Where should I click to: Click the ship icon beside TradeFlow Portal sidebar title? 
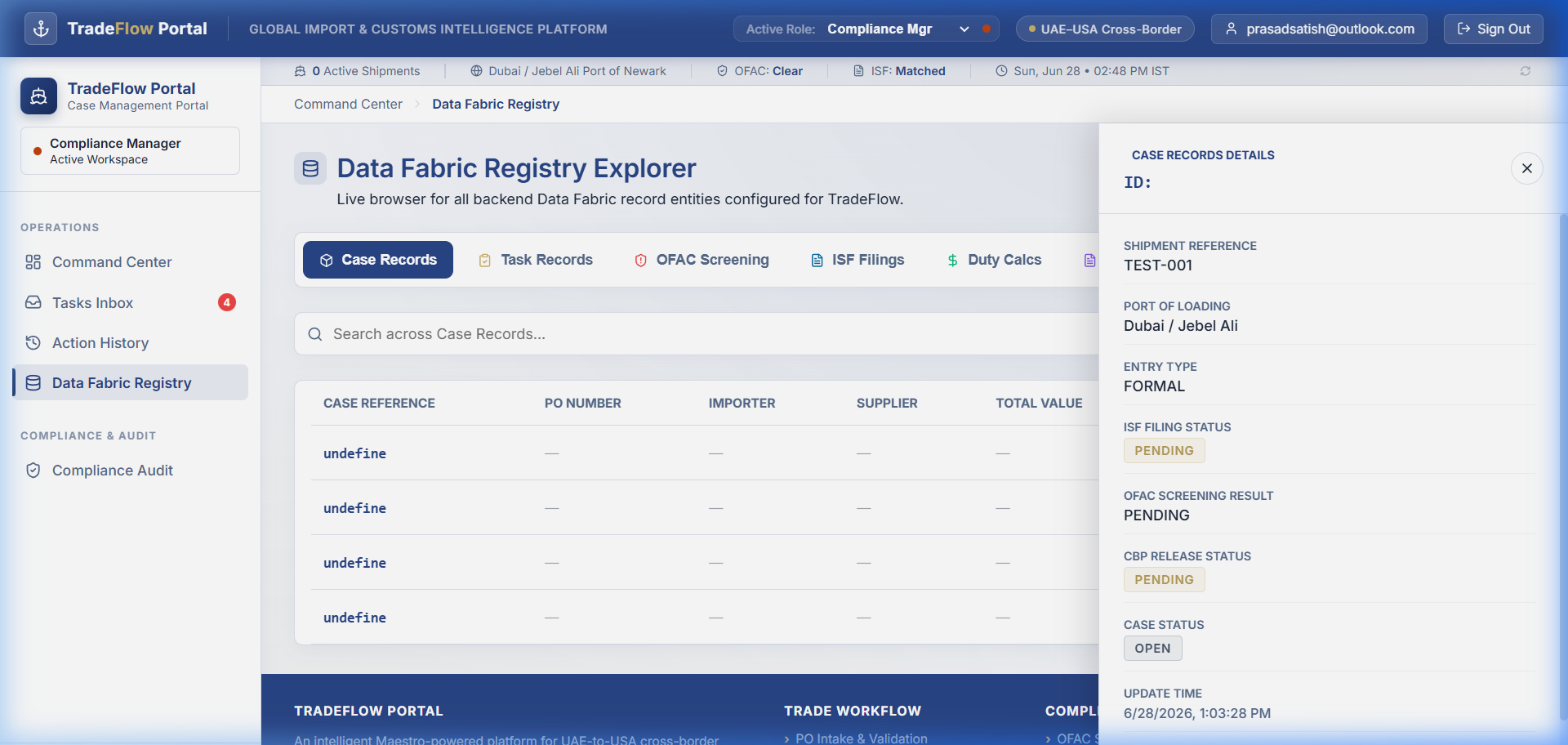click(x=38, y=96)
